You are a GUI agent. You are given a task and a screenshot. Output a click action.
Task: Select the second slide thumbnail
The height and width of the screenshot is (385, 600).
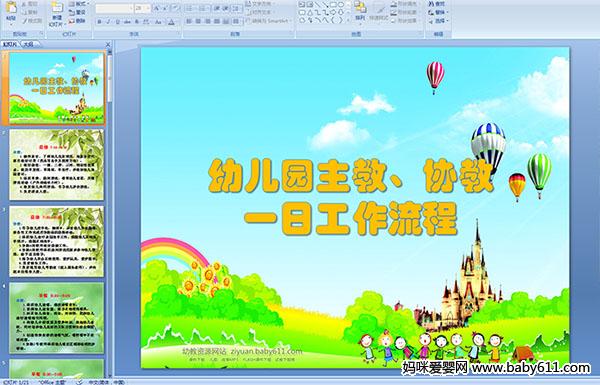click(57, 165)
